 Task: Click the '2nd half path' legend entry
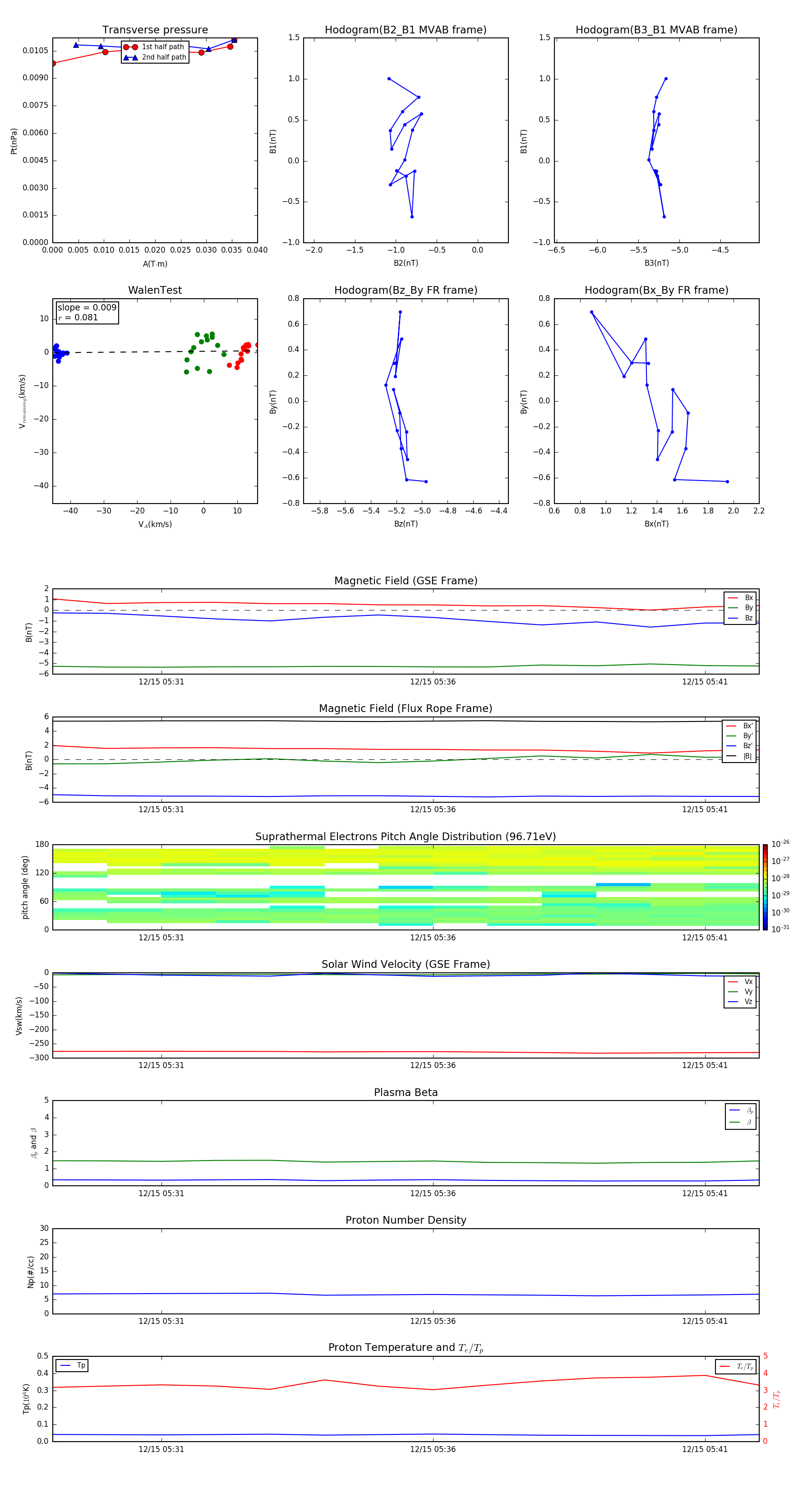(155, 57)
